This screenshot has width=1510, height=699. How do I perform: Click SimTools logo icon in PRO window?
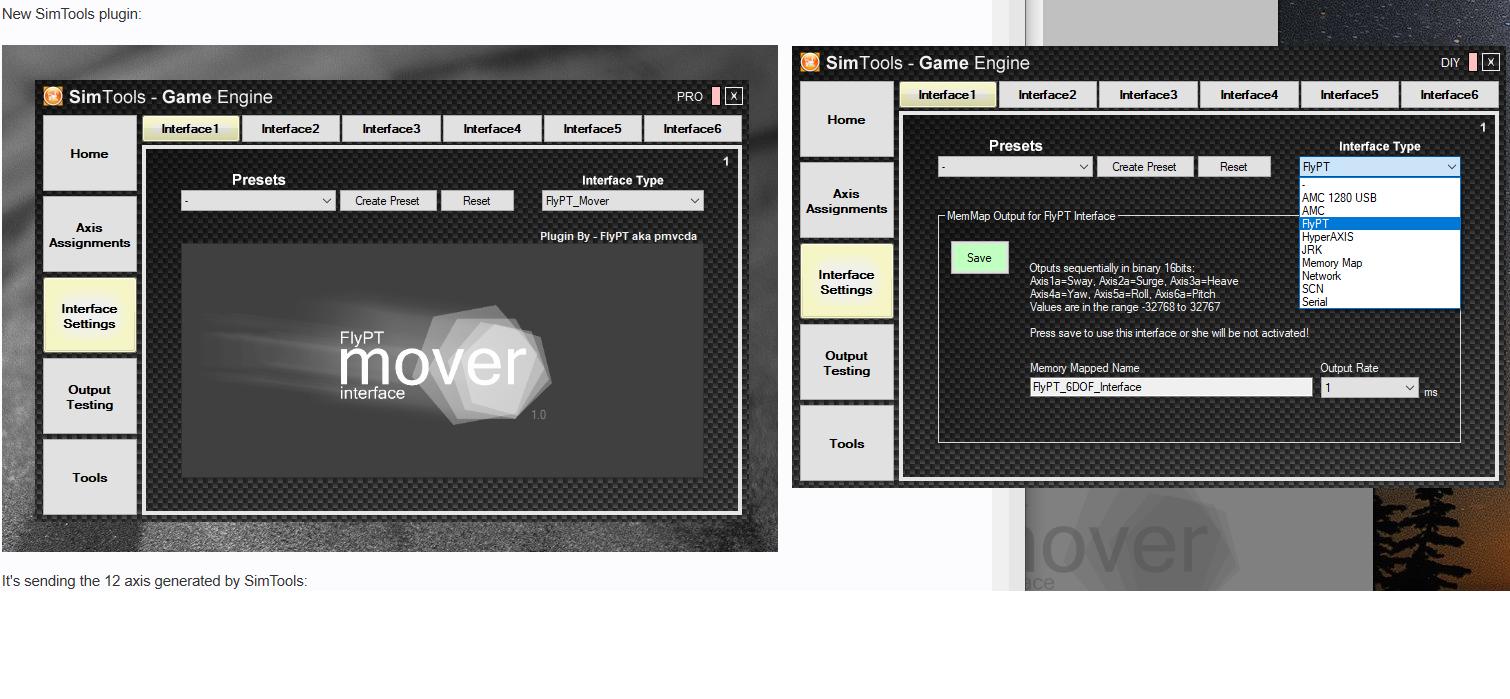point(53,96)
